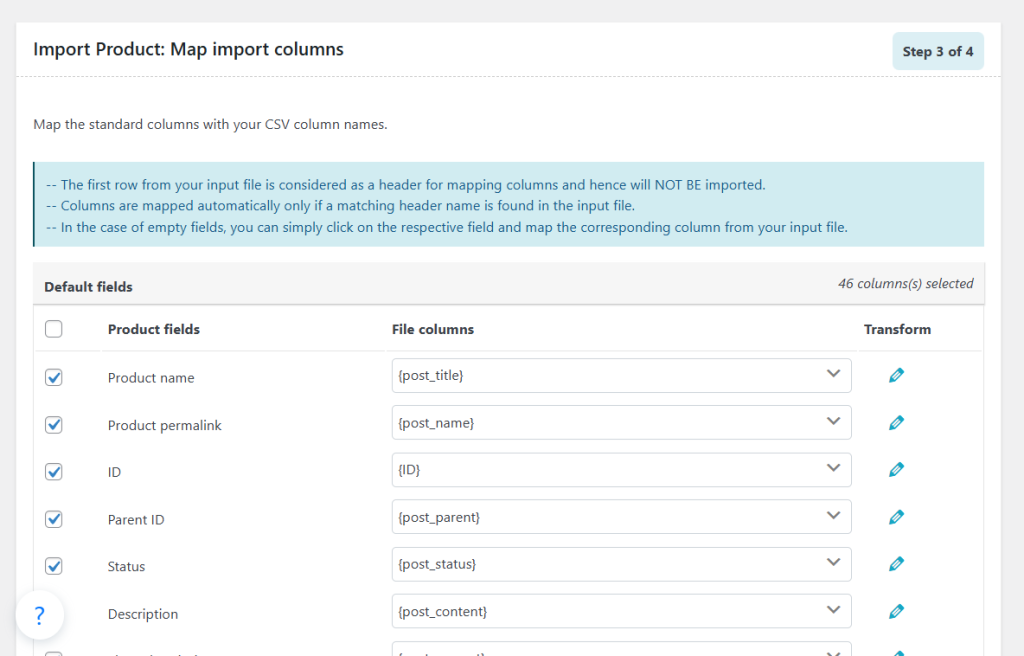This screenshot has height=656, width=1024.
Task: Uncheck the Product name field checkbox
Action: (x=53, y=377)
